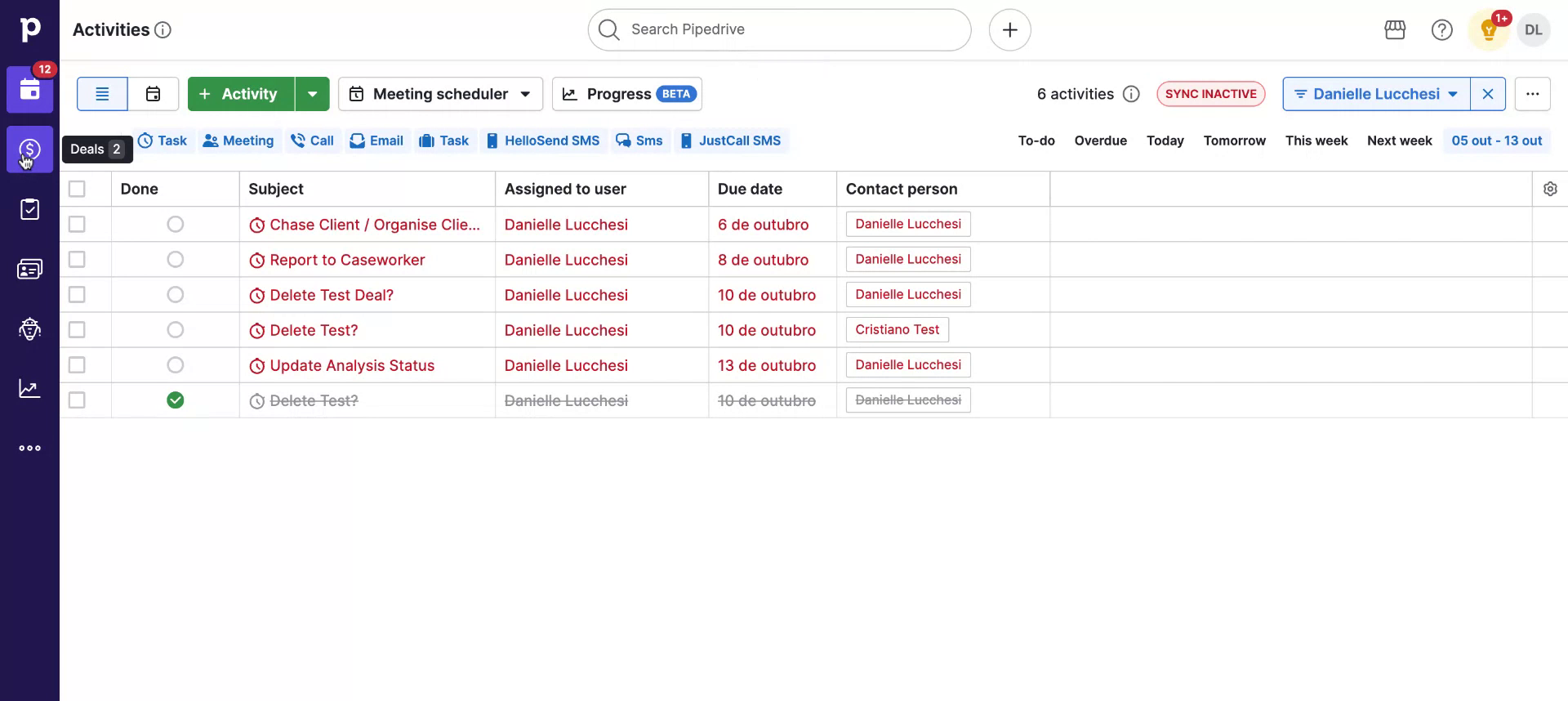Open the More dots in sidebar
1568x701 pixels.
tap(30, 448)
